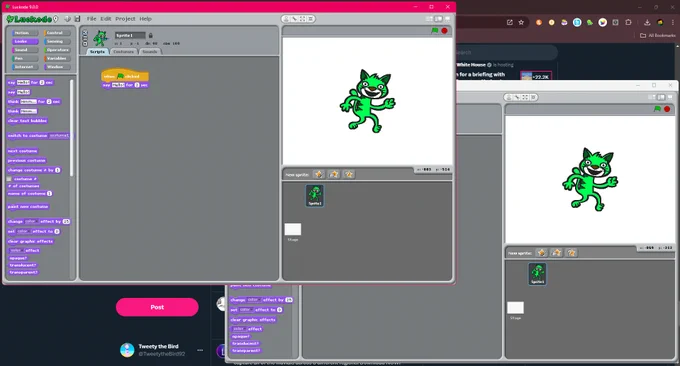Click the red stop button above front stage
The height and width of the screenshot is (366, 680).
point(445,30)
